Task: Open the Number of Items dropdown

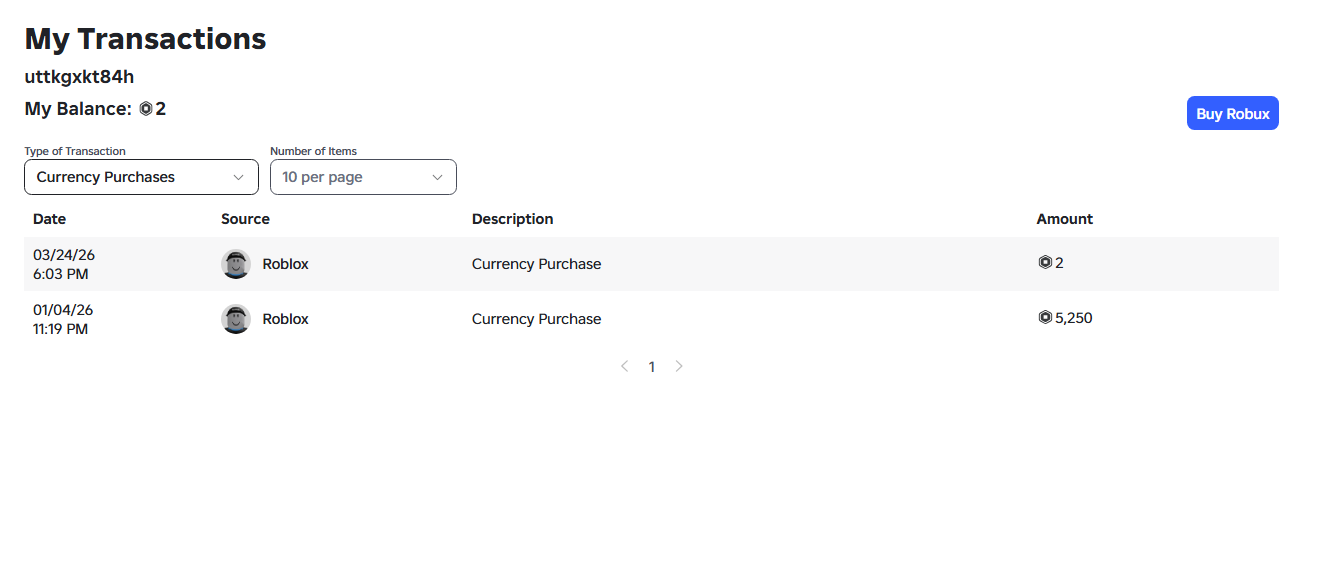Action: 363,177
